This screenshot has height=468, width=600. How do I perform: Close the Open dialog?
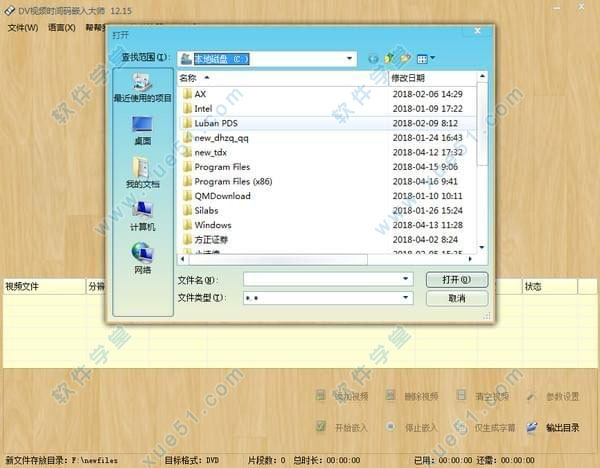(478, 31)
